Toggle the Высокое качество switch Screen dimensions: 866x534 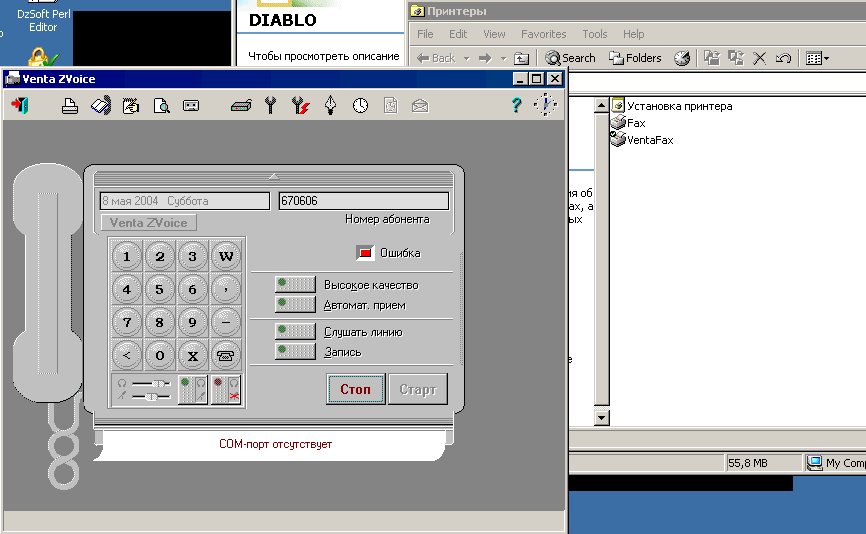295,285
